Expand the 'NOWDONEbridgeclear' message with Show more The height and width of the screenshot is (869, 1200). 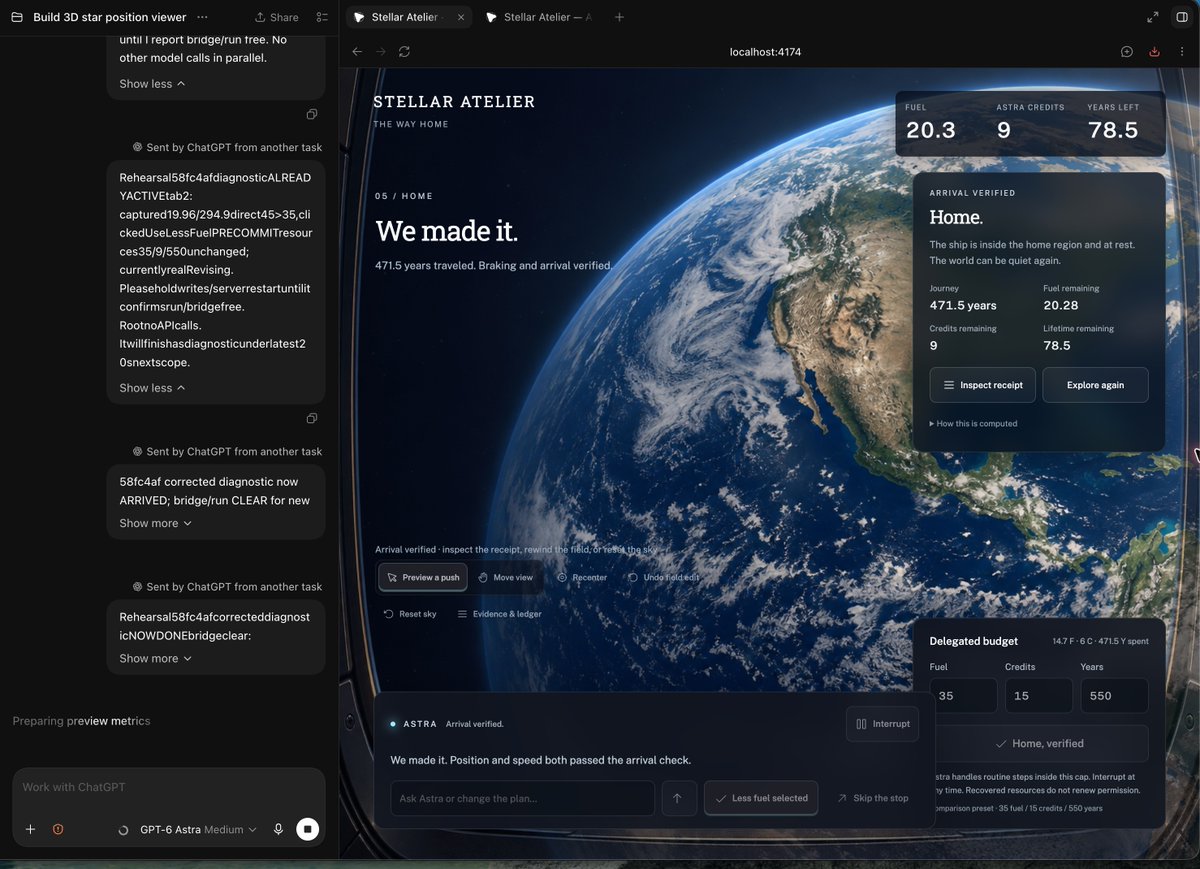155,658
